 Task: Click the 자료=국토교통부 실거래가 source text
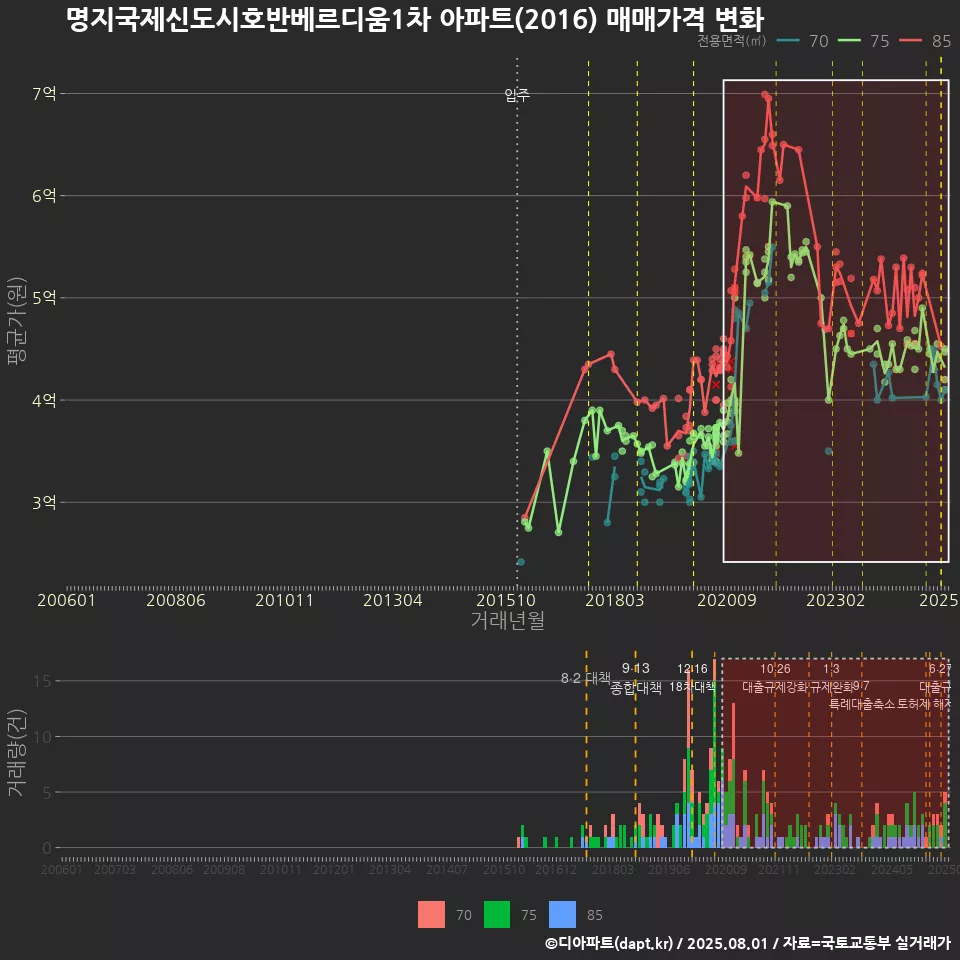click(x=866, y=943)
